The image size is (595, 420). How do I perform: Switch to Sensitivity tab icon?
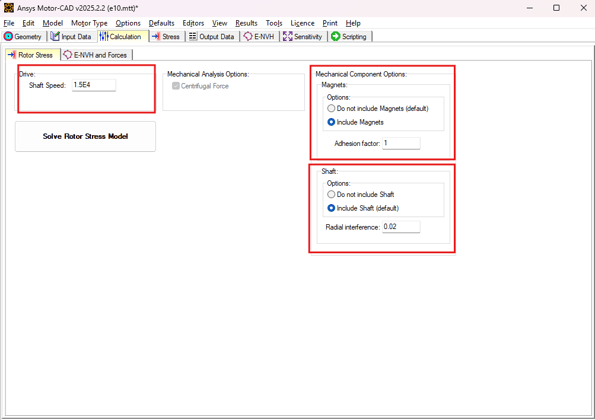point(287,36)
